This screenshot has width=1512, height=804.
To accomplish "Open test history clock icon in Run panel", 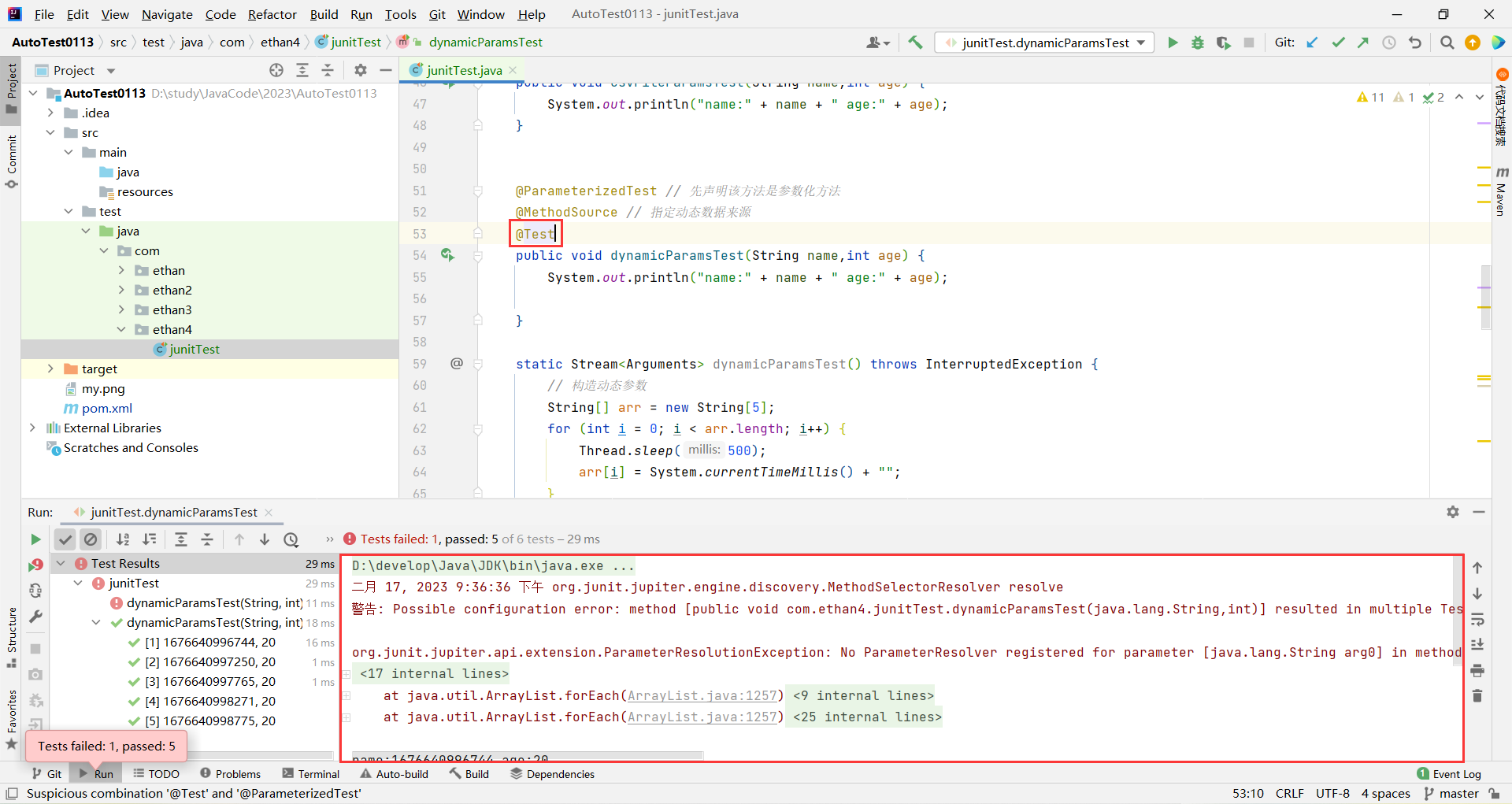I will tap(291, 539).
